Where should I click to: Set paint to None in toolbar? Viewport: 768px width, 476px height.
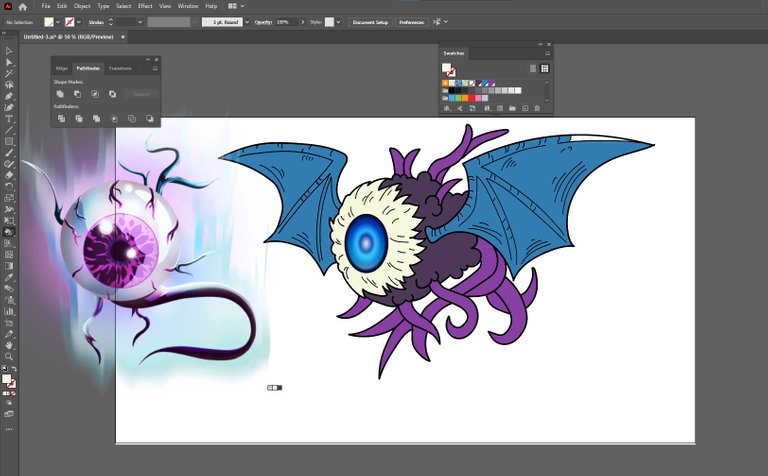click(x=13, y=393)
